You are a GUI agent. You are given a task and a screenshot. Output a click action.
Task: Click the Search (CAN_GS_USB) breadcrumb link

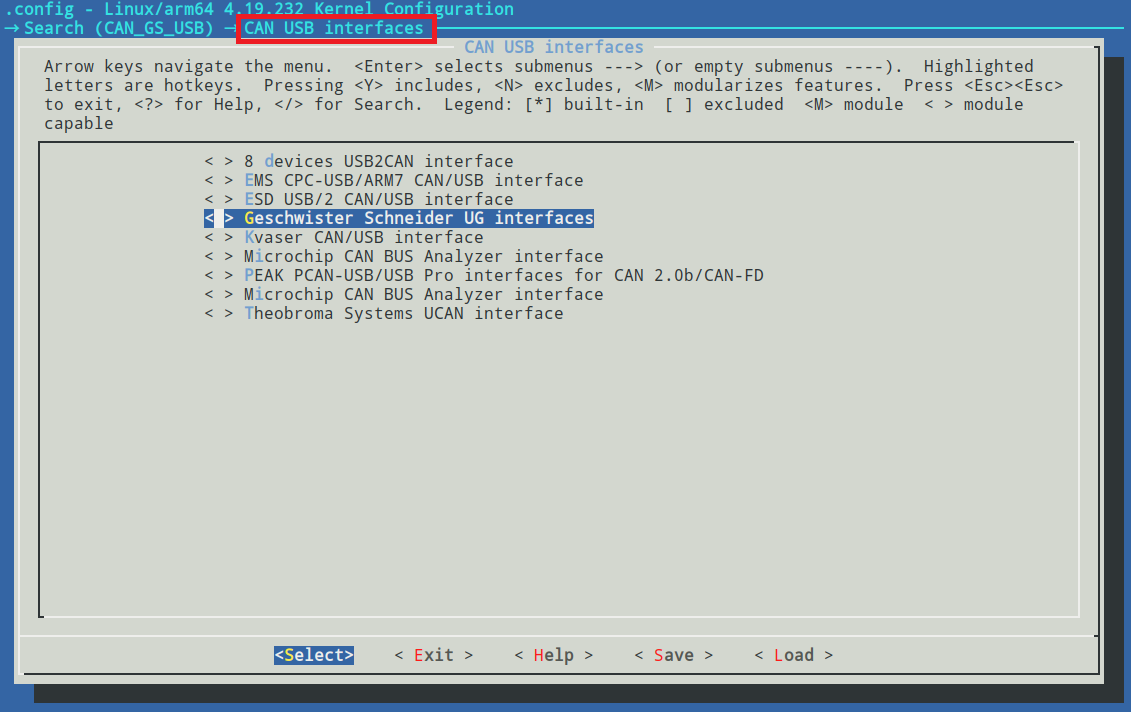click(117, 28)
